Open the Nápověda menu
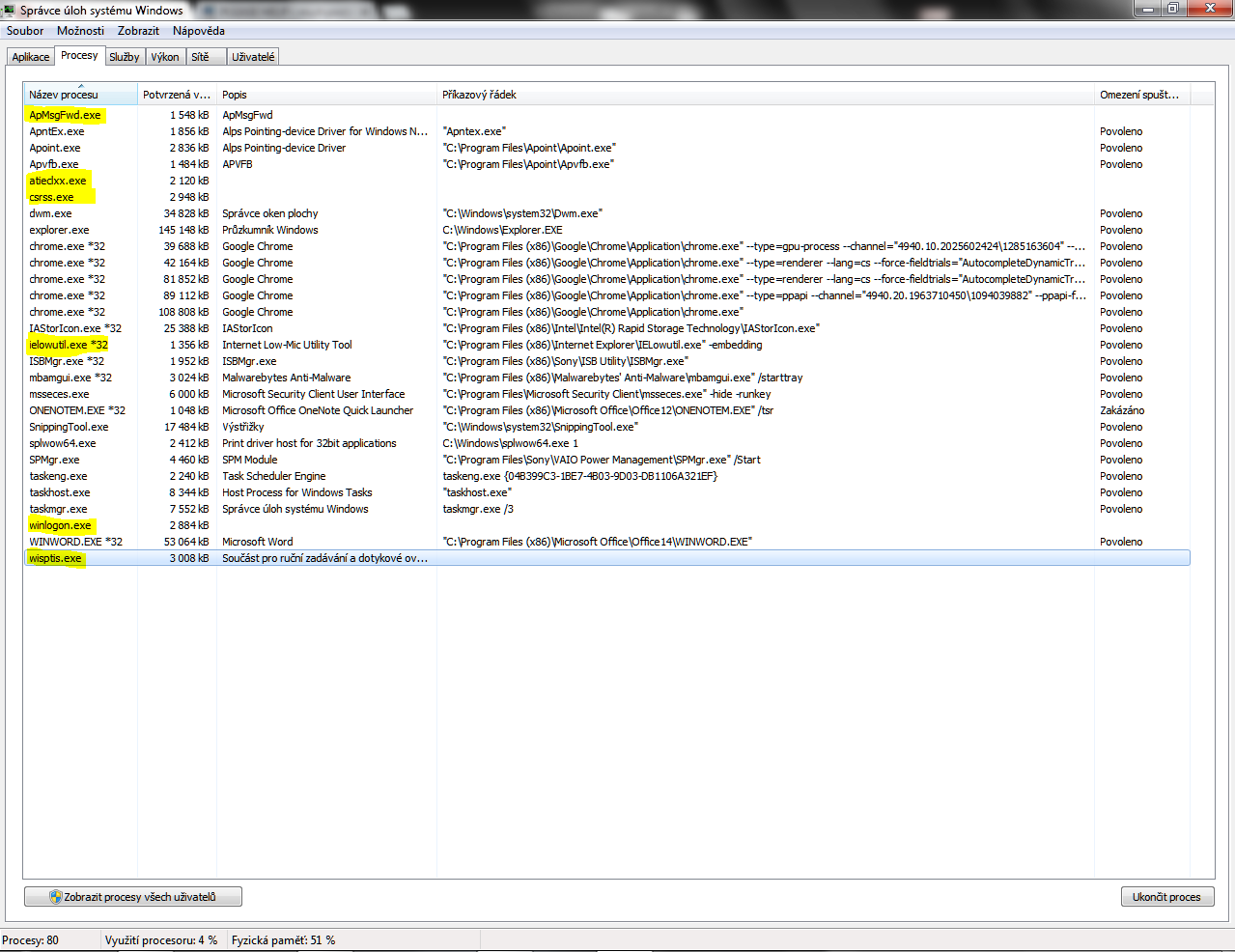Screen dimensions: 1235x952 point(199,31)
